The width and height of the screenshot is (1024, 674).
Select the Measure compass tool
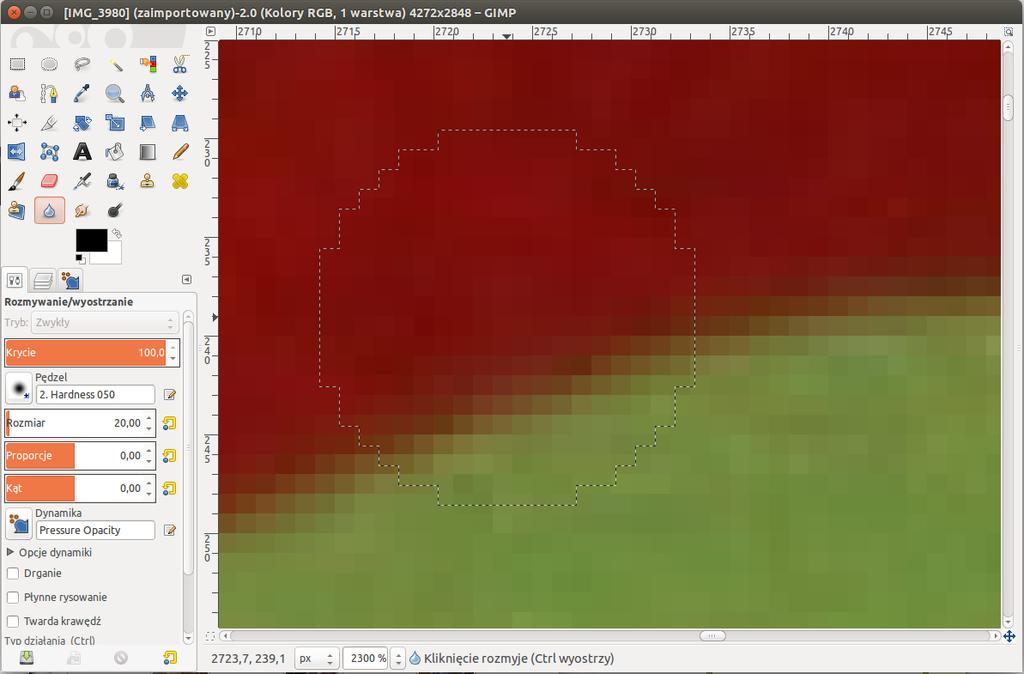(x=148, y=93)
